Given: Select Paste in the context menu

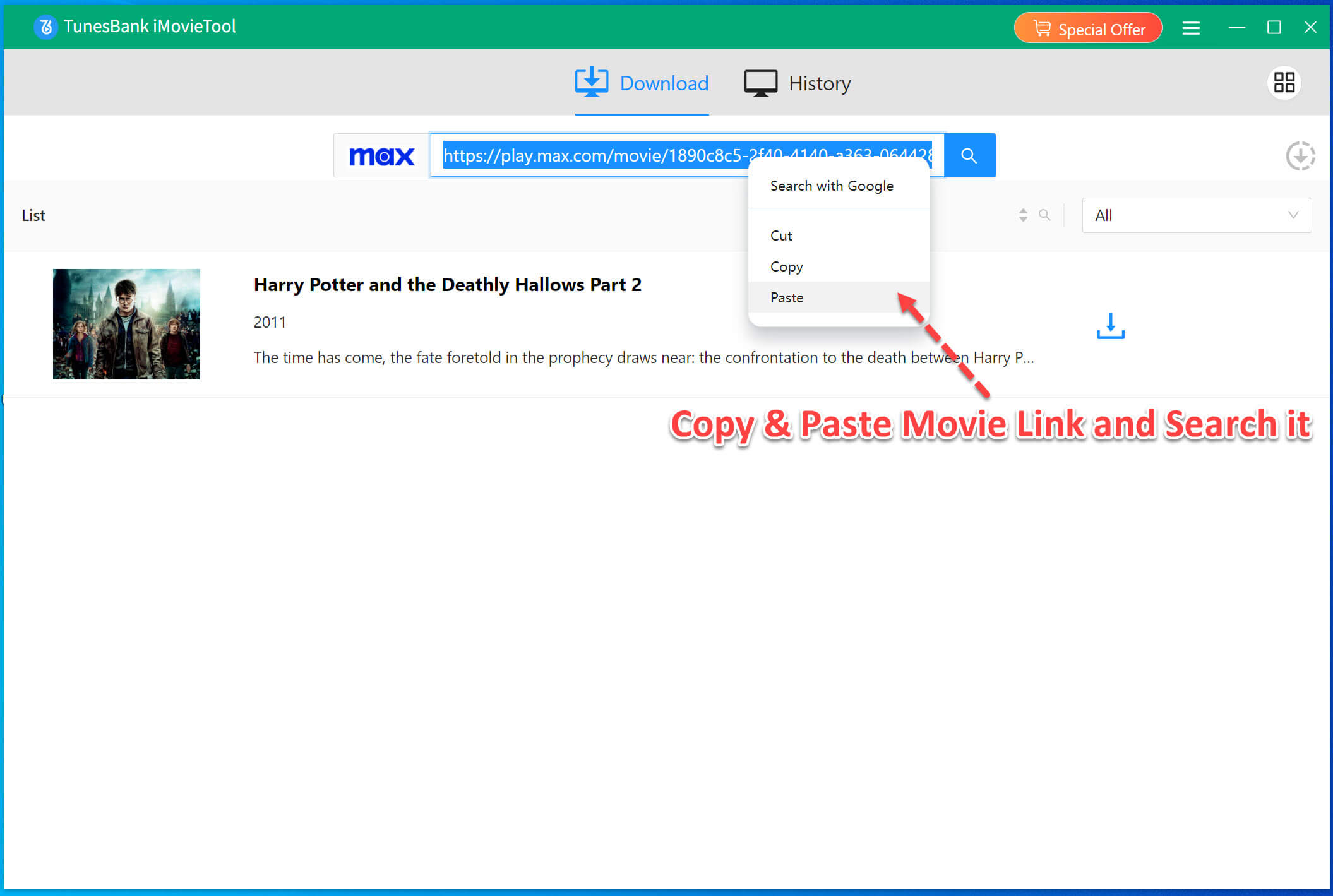Looking at the screenshot, I should point(839,297).
